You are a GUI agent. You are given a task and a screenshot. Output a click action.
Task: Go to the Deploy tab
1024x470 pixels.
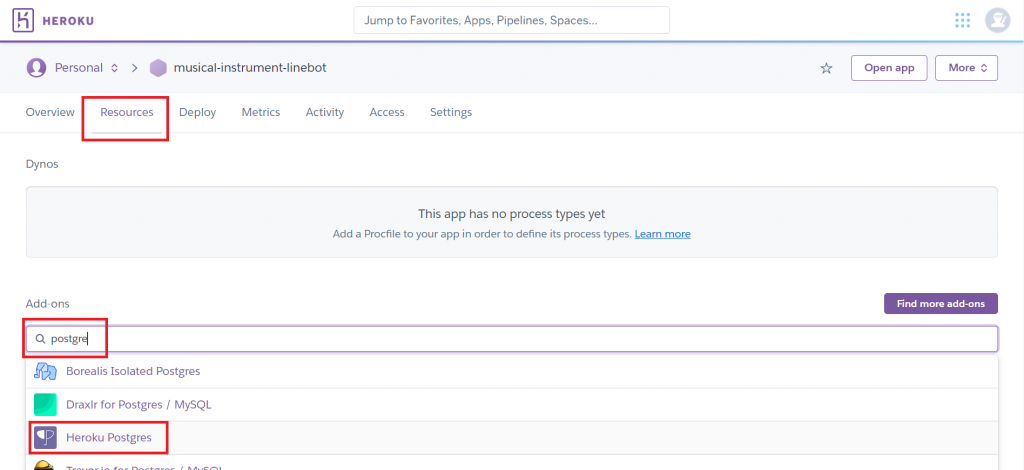click(x=197, y=112)
